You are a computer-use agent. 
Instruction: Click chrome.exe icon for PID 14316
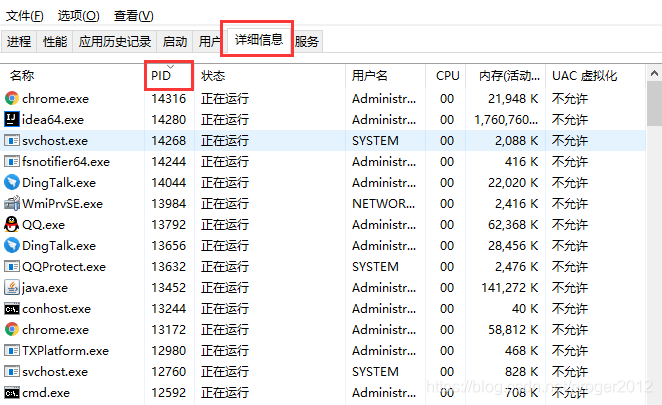tap(12, 98)
